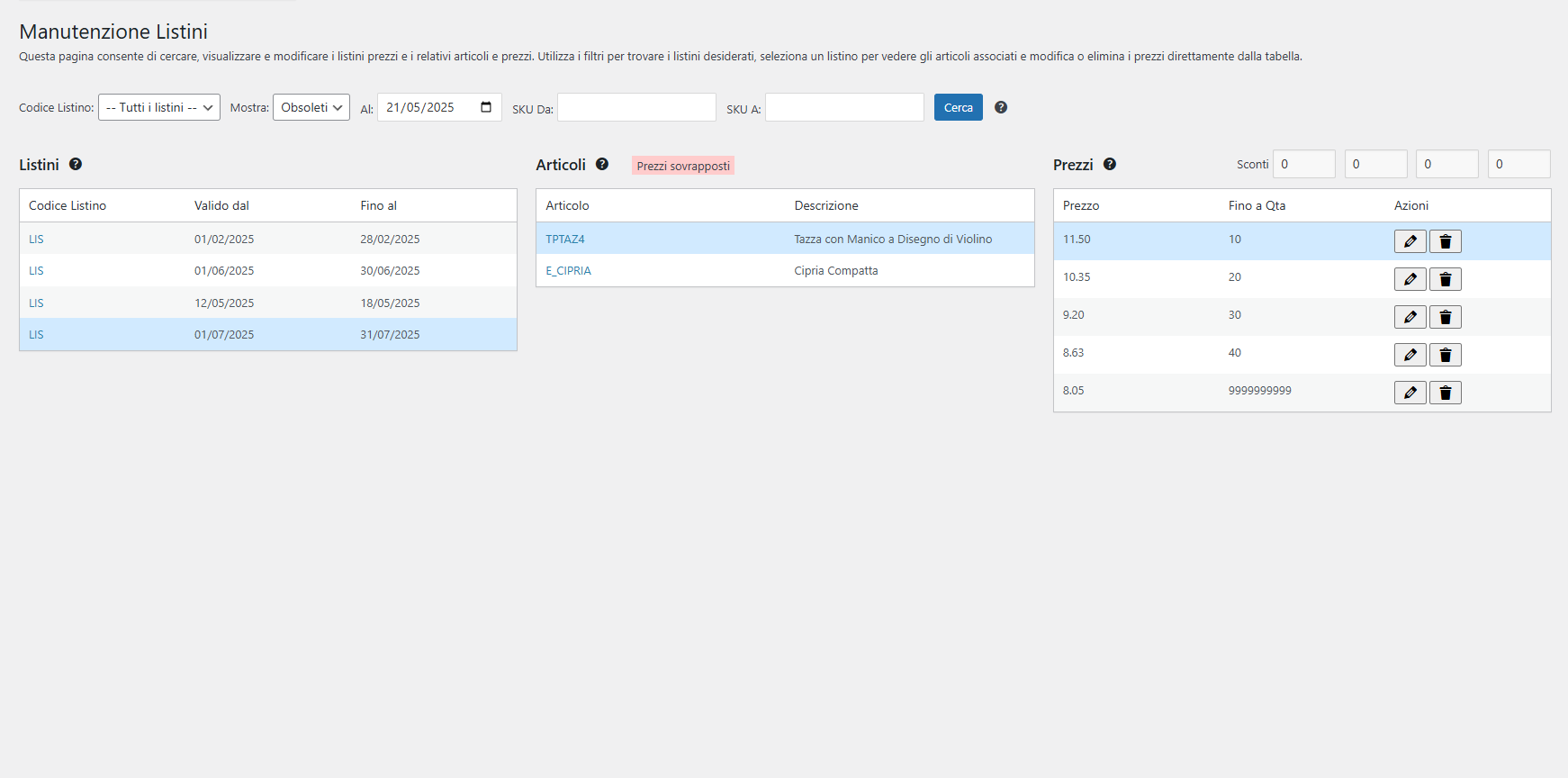Click the 30/06/2025 end date cell
This screenshot has width=1568, height=778.
[390, 271]
